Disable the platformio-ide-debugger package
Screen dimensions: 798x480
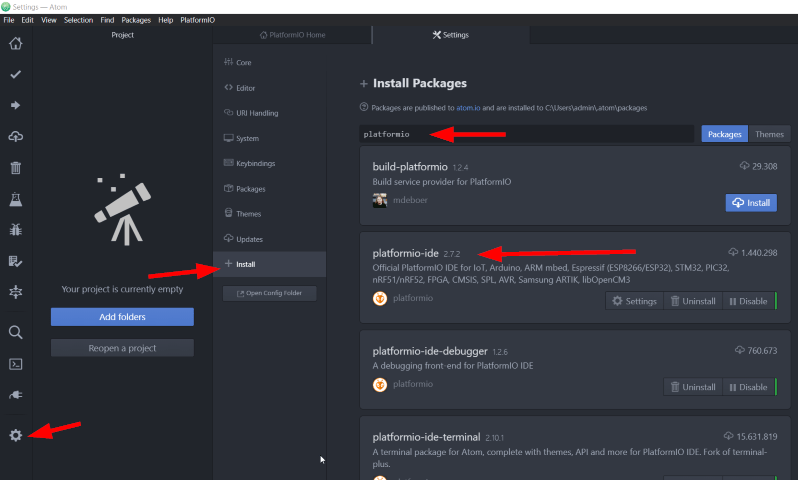tap(749, 387)
